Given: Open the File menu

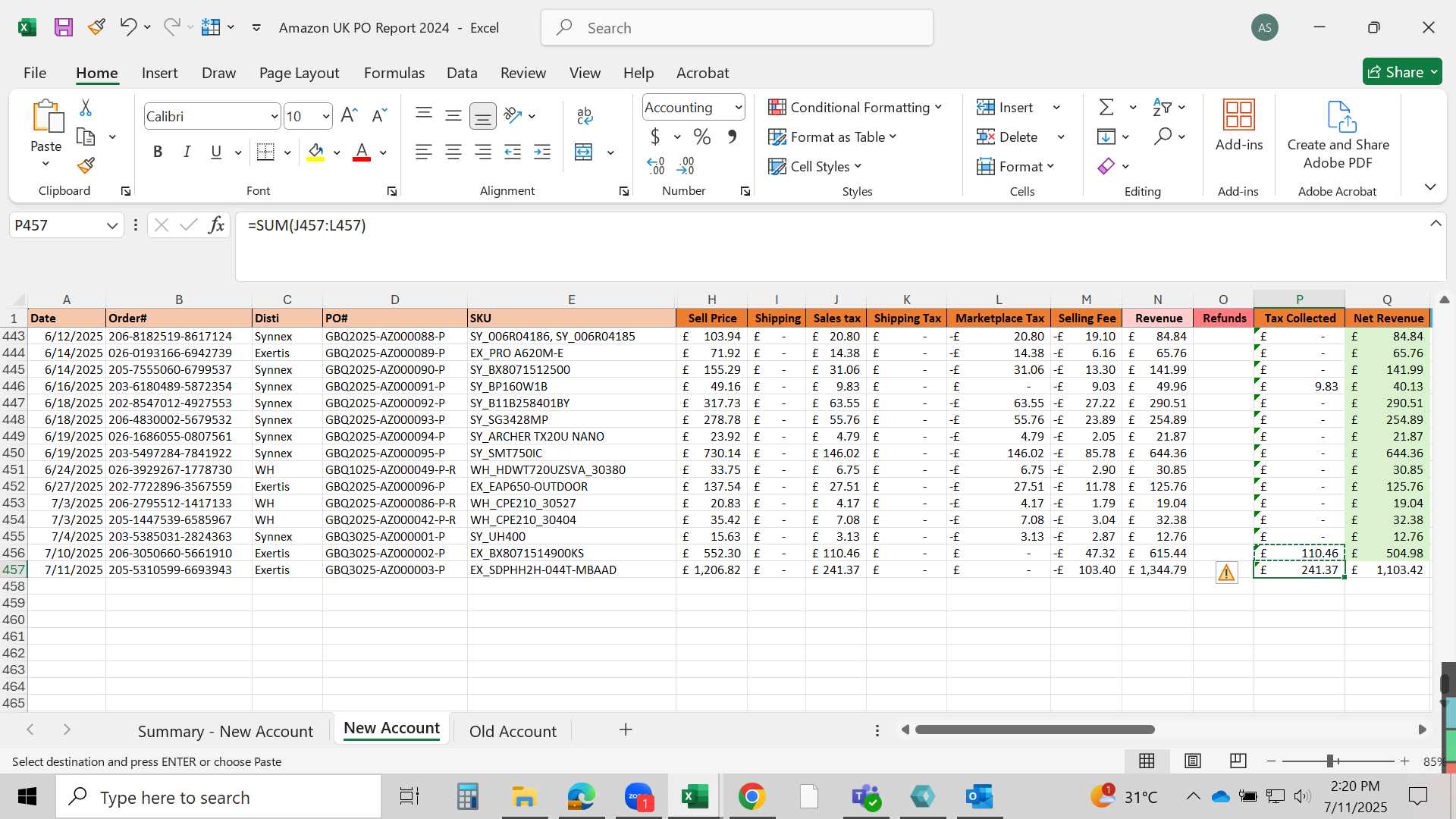Looking at the screenshot, I should coord(35,73).
